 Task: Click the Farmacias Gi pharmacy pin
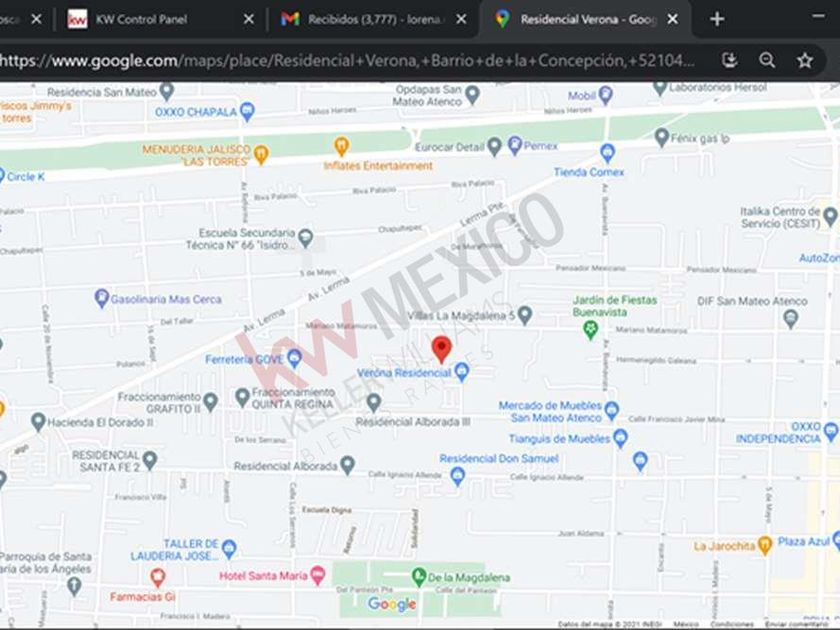(158, 578)
